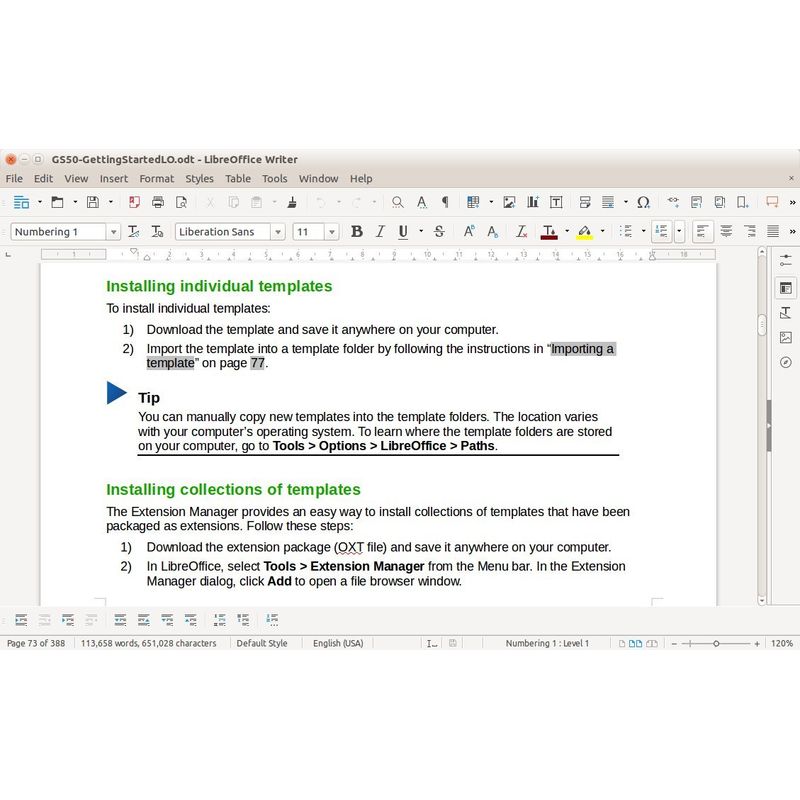
Task: Open the font size dropdown showing 11
Action: [x=331, y=232]
